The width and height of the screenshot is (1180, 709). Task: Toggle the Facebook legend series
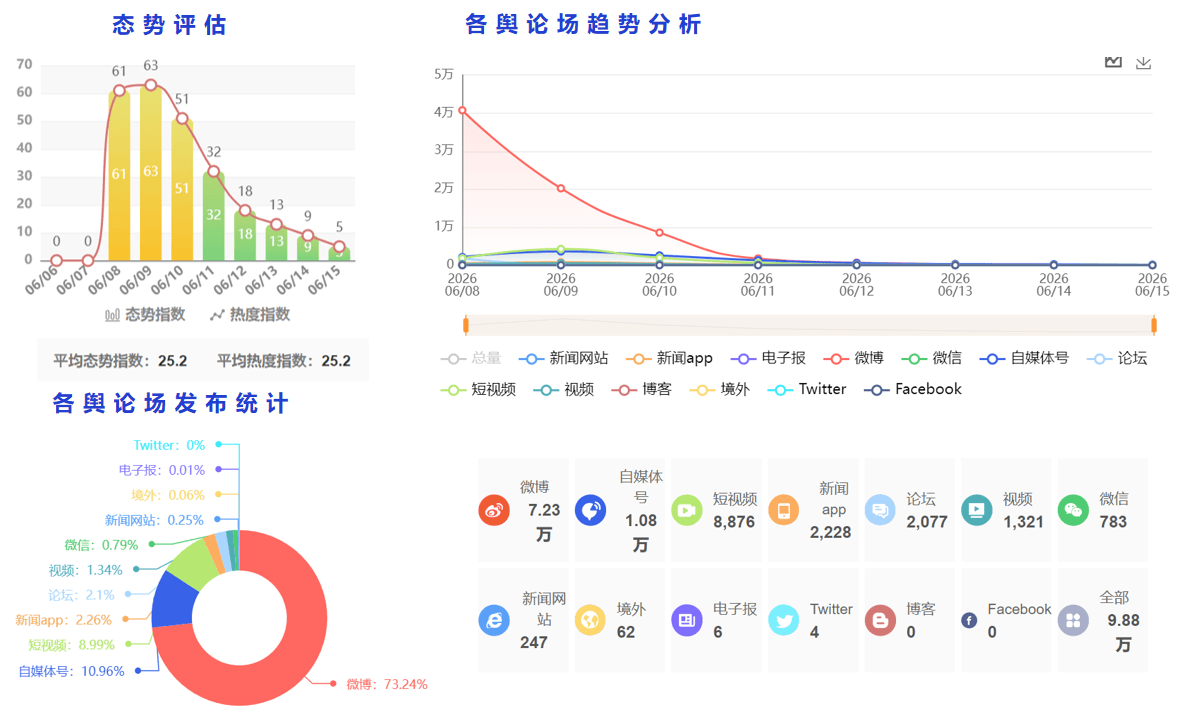click(x=913, y=389)
